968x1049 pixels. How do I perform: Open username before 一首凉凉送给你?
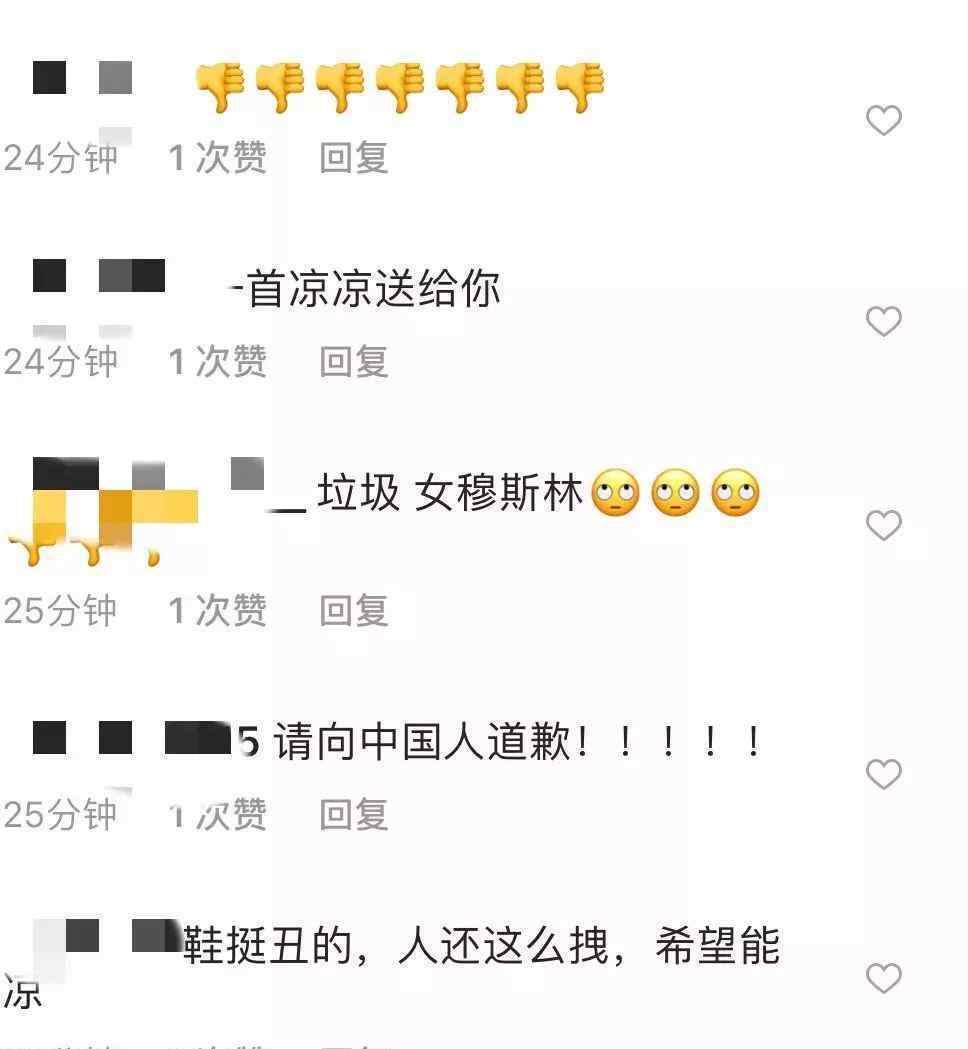[99, 276]
